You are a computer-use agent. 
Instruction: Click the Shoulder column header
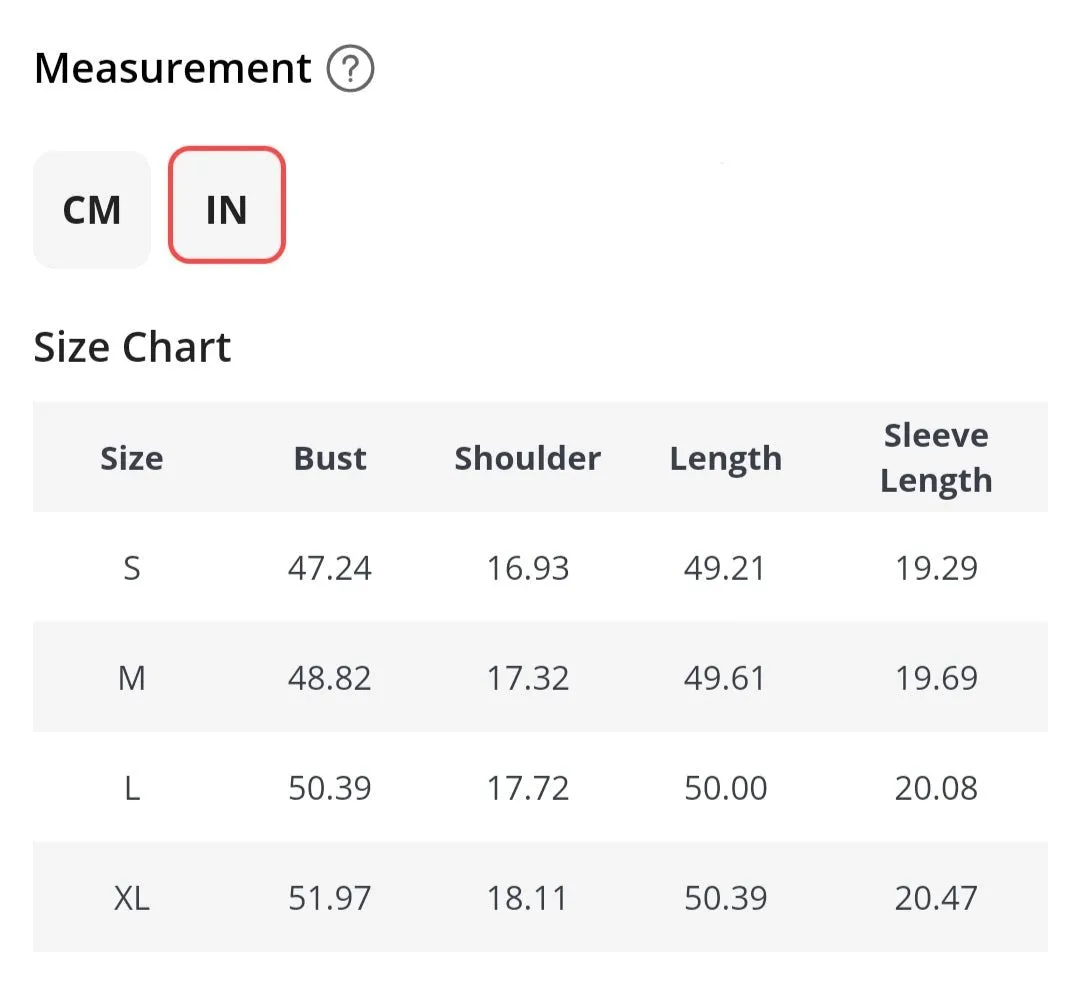528,458
